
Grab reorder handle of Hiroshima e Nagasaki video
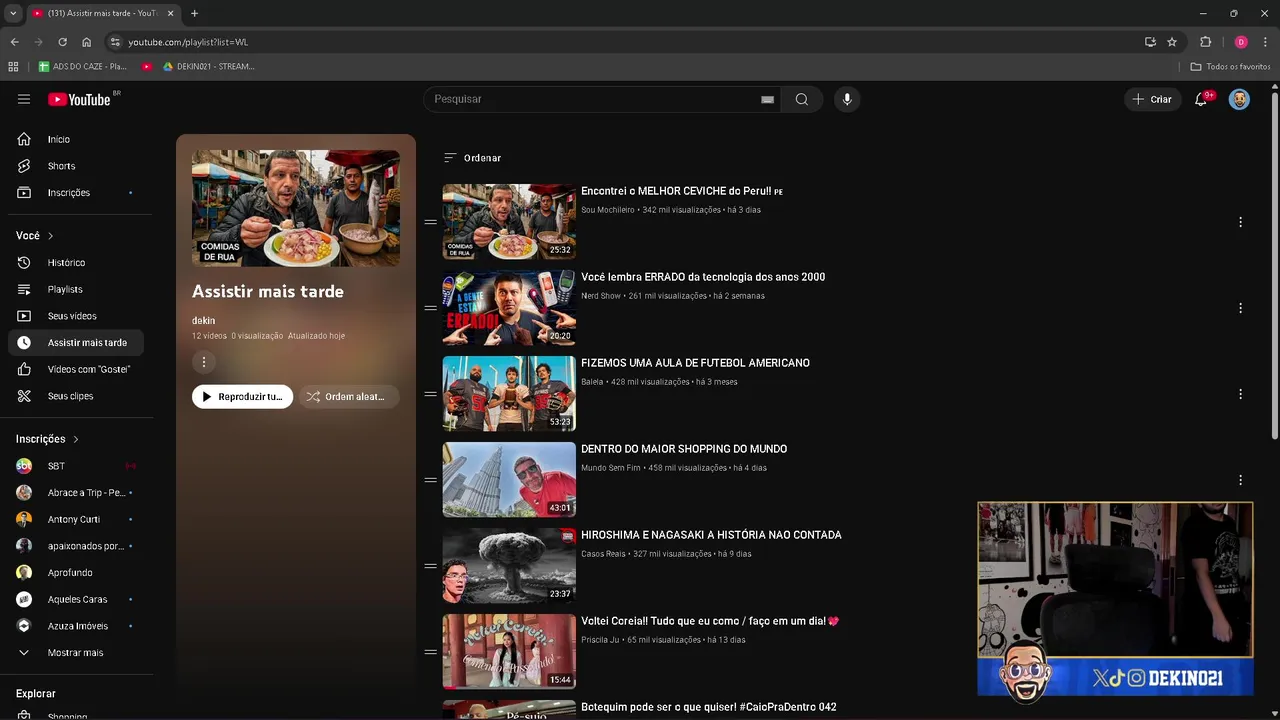click(430, 566)
